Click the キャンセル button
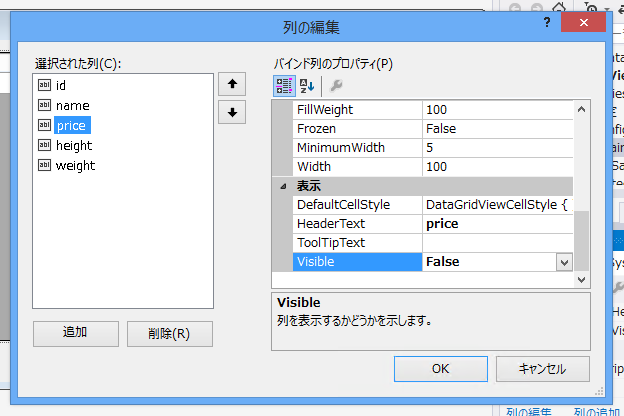The height and width of the screenshot is (416, 624). click(x=543, y=369)
